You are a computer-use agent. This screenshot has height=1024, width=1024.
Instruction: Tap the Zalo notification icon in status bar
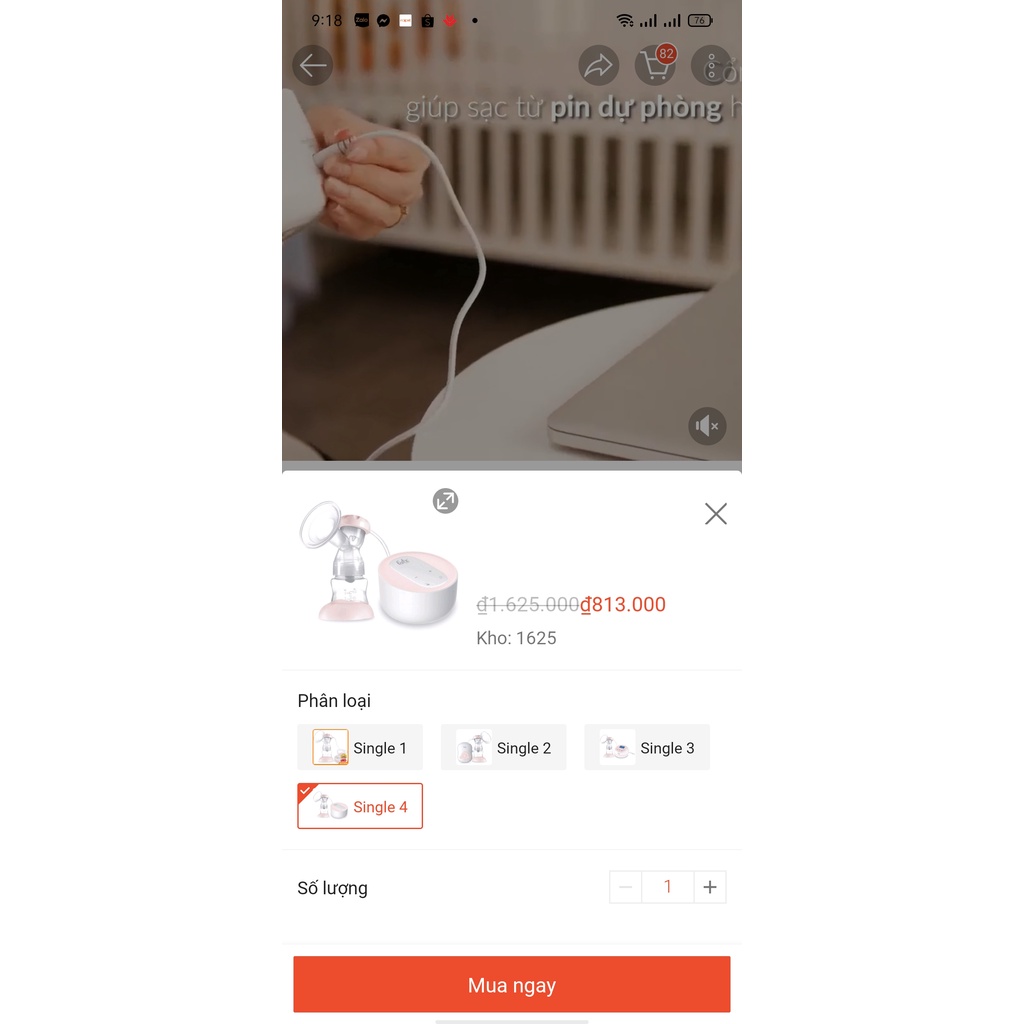tap(361, 21)
